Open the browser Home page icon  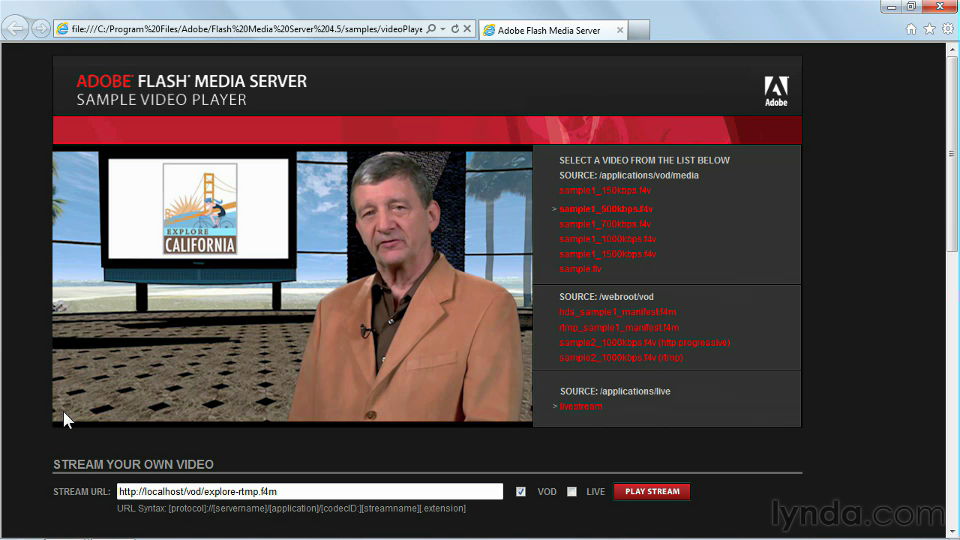911,29
